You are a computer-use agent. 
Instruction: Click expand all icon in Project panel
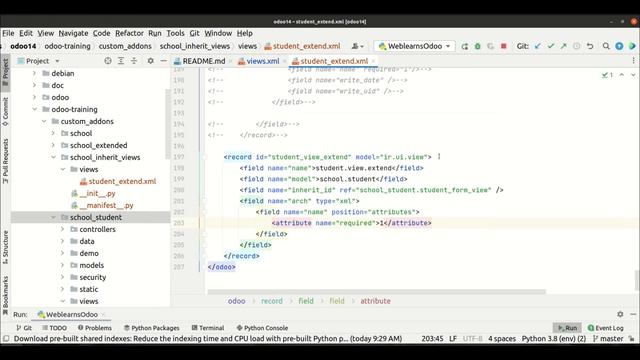tap(121, 61)
